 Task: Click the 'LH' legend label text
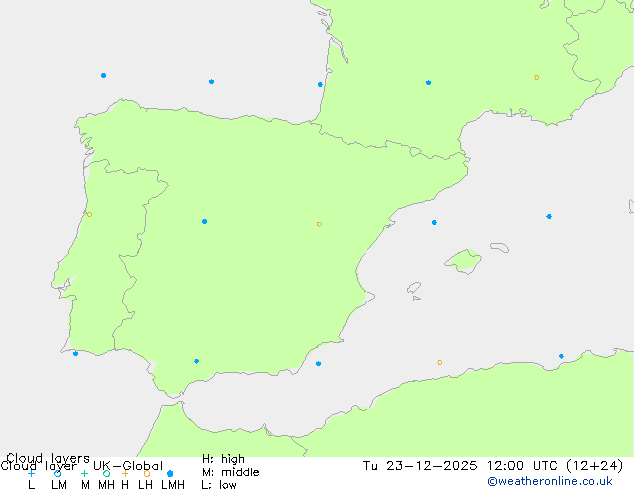[x=145, y=485]
